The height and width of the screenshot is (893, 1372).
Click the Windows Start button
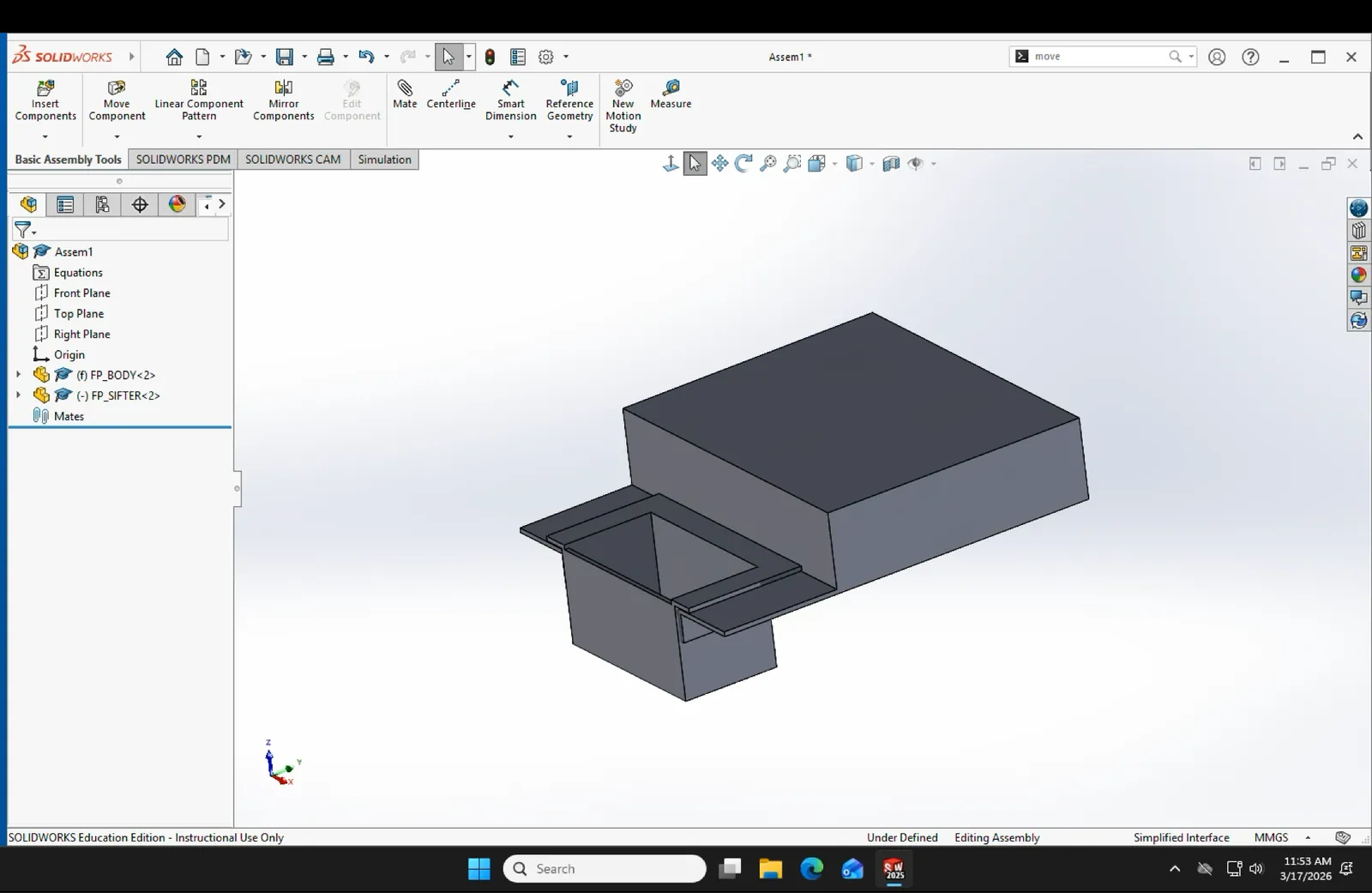click(x=479, y=869)
